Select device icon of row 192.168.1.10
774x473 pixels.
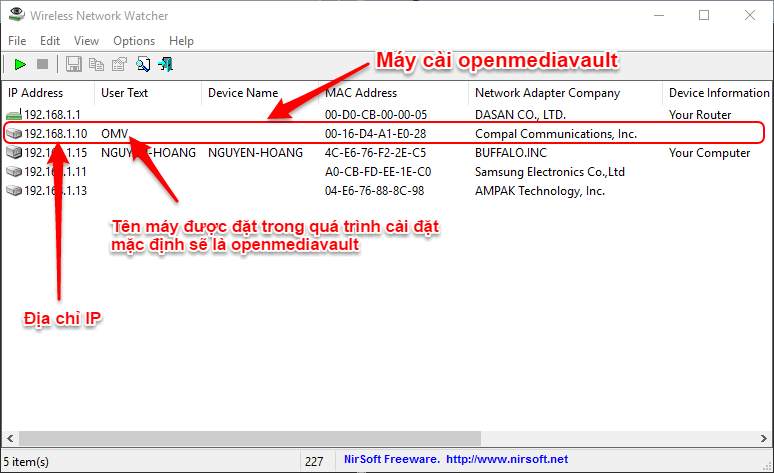(x=14, y=134)
